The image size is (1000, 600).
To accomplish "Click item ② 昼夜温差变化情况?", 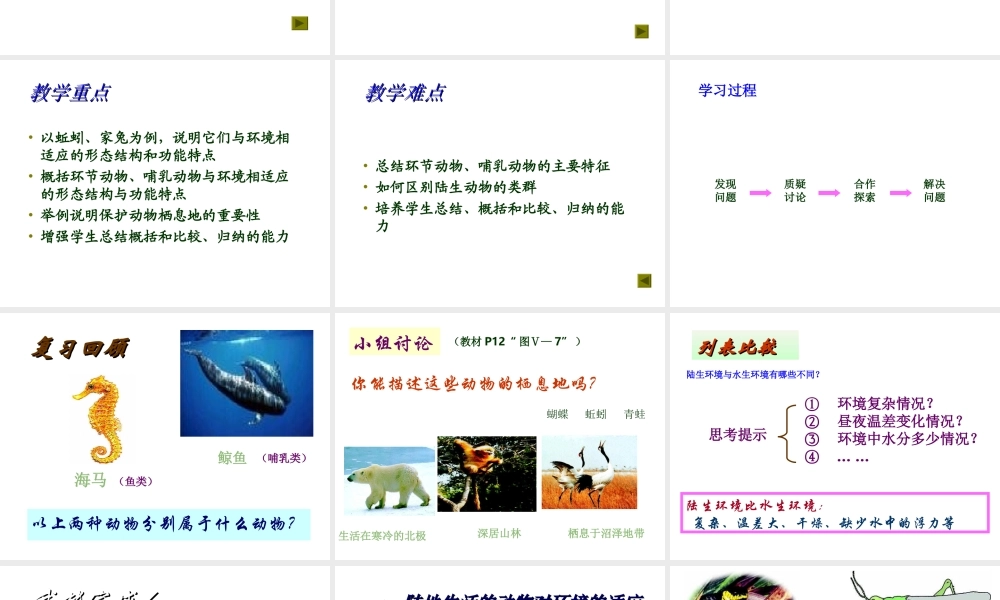I will tap(884, 421).
